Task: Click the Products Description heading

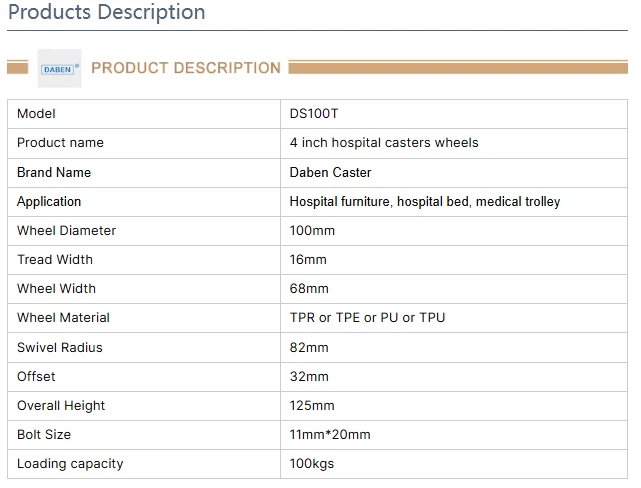Action: [106, 13]
